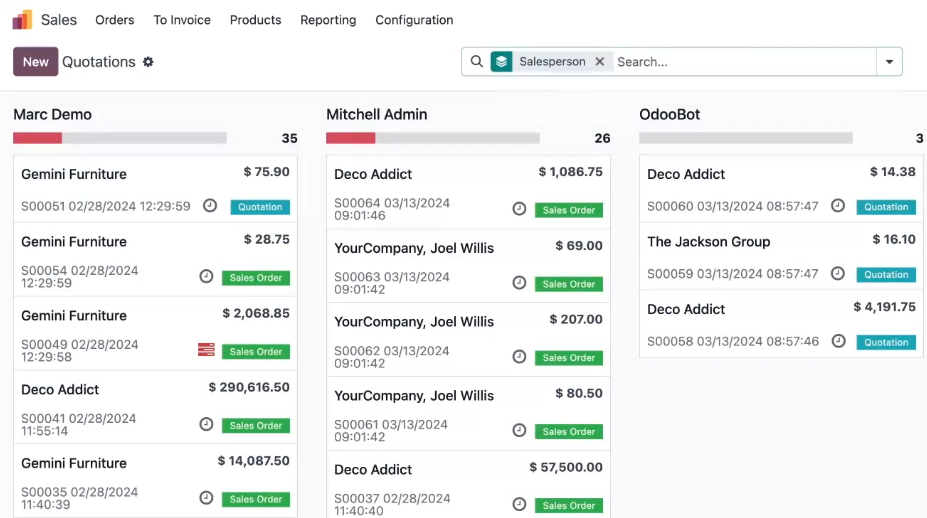Open the Sales app logo icon
Image resolution: width=927 pixels, height=518 pixels.
point(22,20)
